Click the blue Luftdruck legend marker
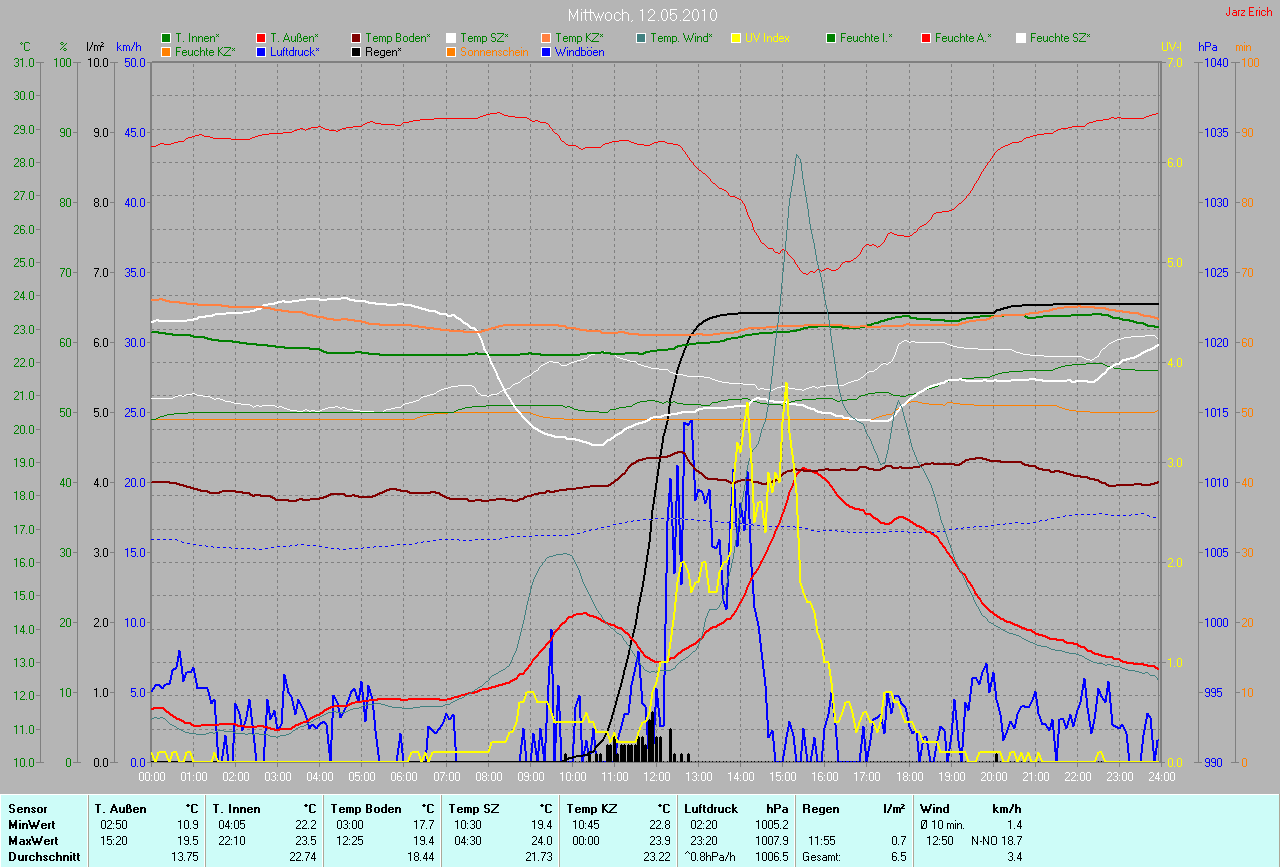The width and height of the screenshot is (1280, 867). 261,52
